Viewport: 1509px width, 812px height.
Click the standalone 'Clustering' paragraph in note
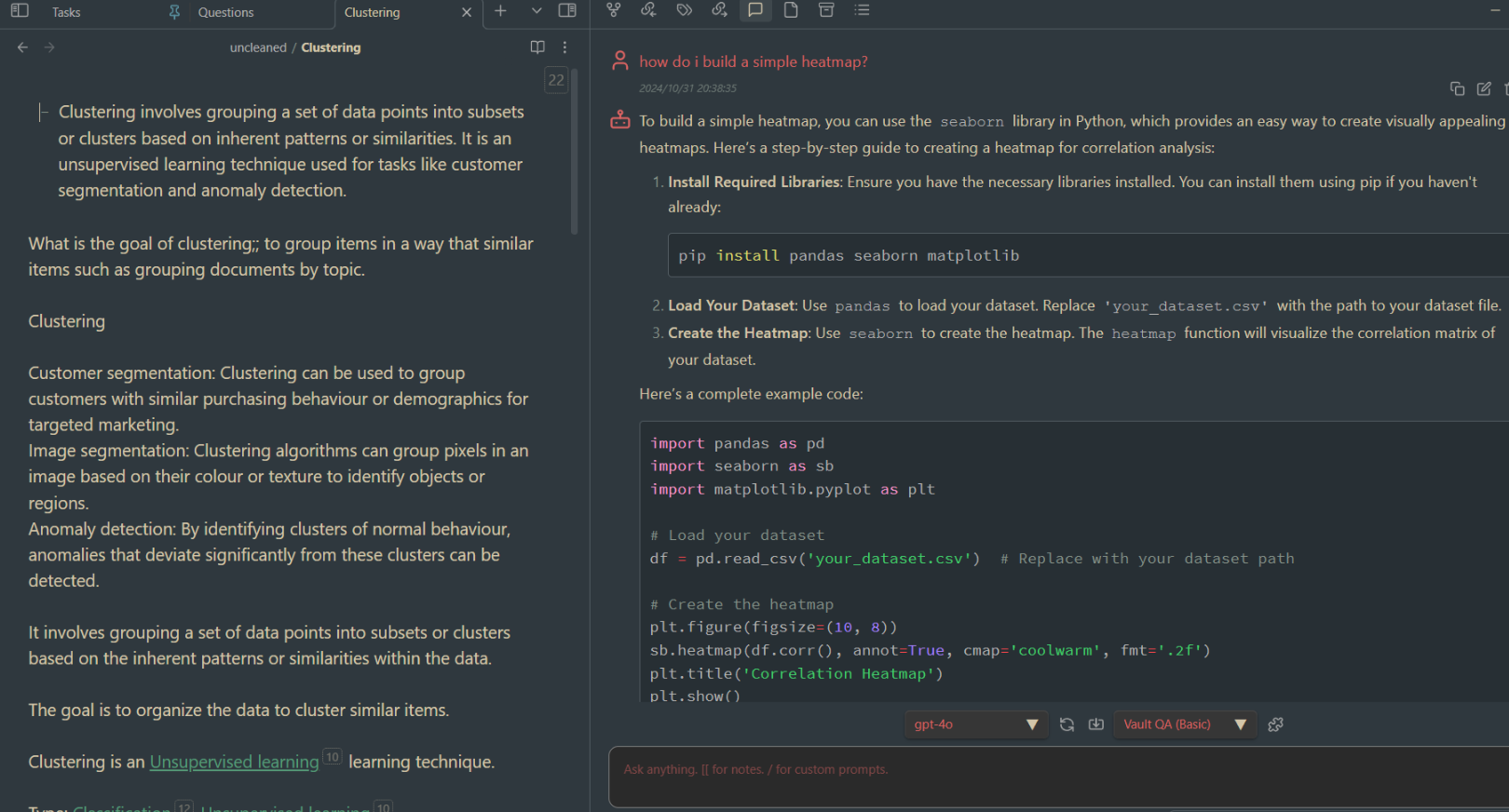pyautogui.click(x=66, y=321)
